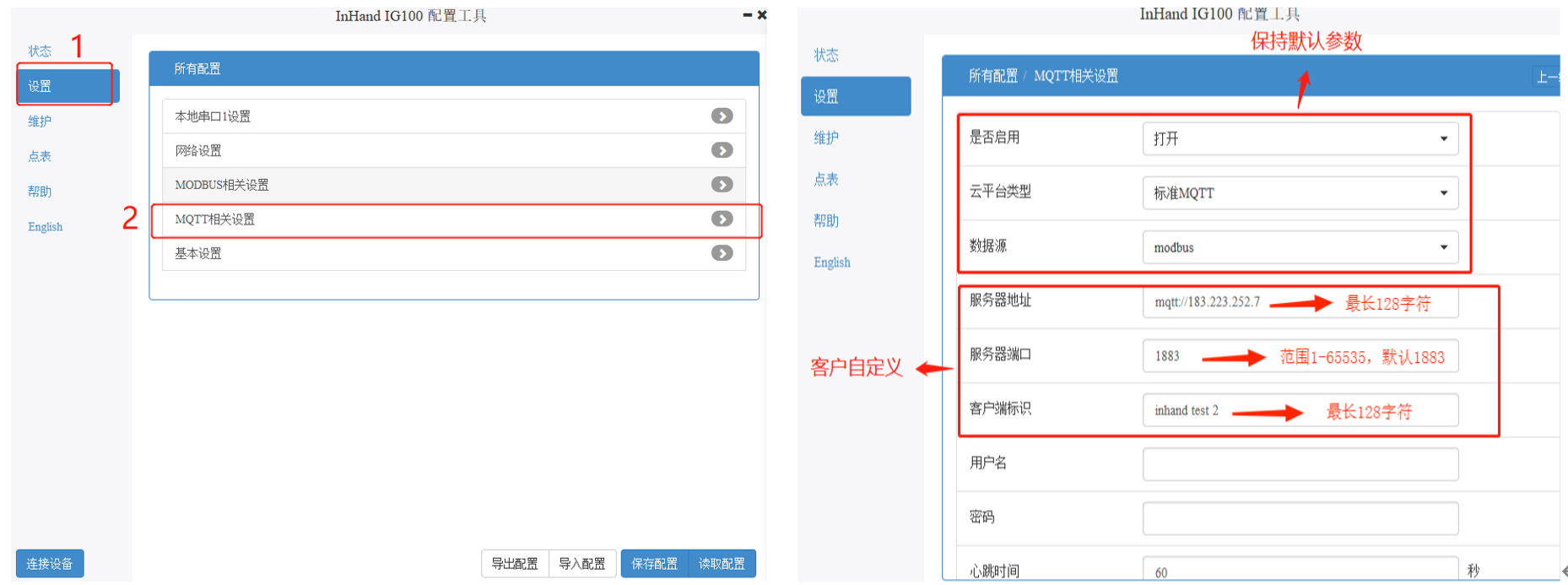The height and width of the screenshot is (585, 1568).
Task: Open 状态 in the MQTT settings window sidebar
Action: [x=826, y=55]
